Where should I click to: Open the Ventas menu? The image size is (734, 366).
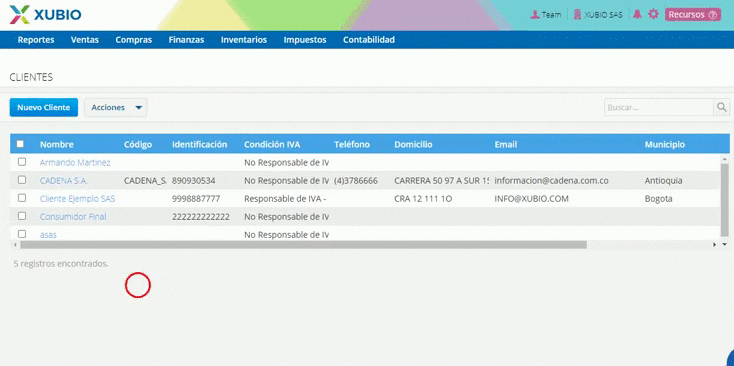point(85,40)
